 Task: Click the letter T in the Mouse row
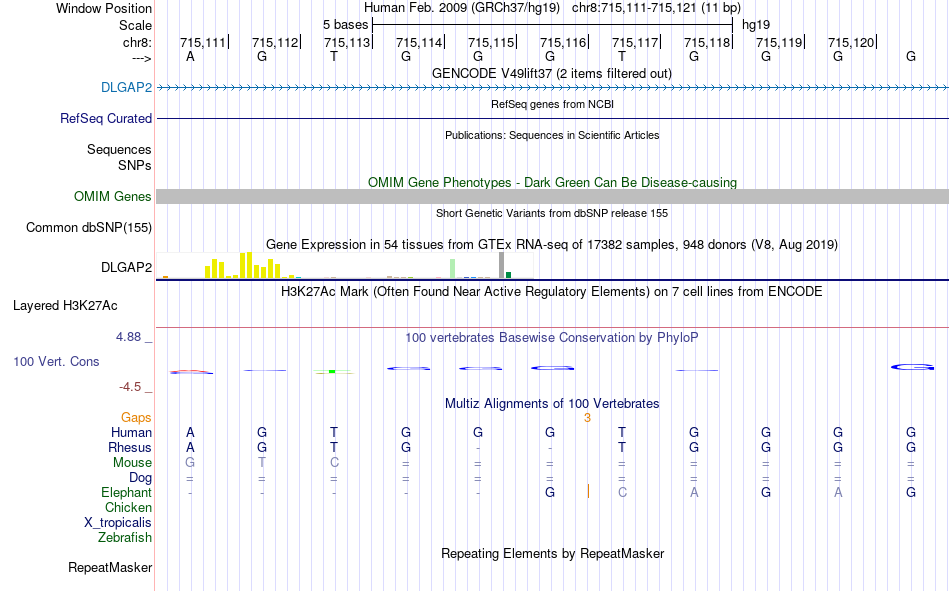click(x=262, y=462)
